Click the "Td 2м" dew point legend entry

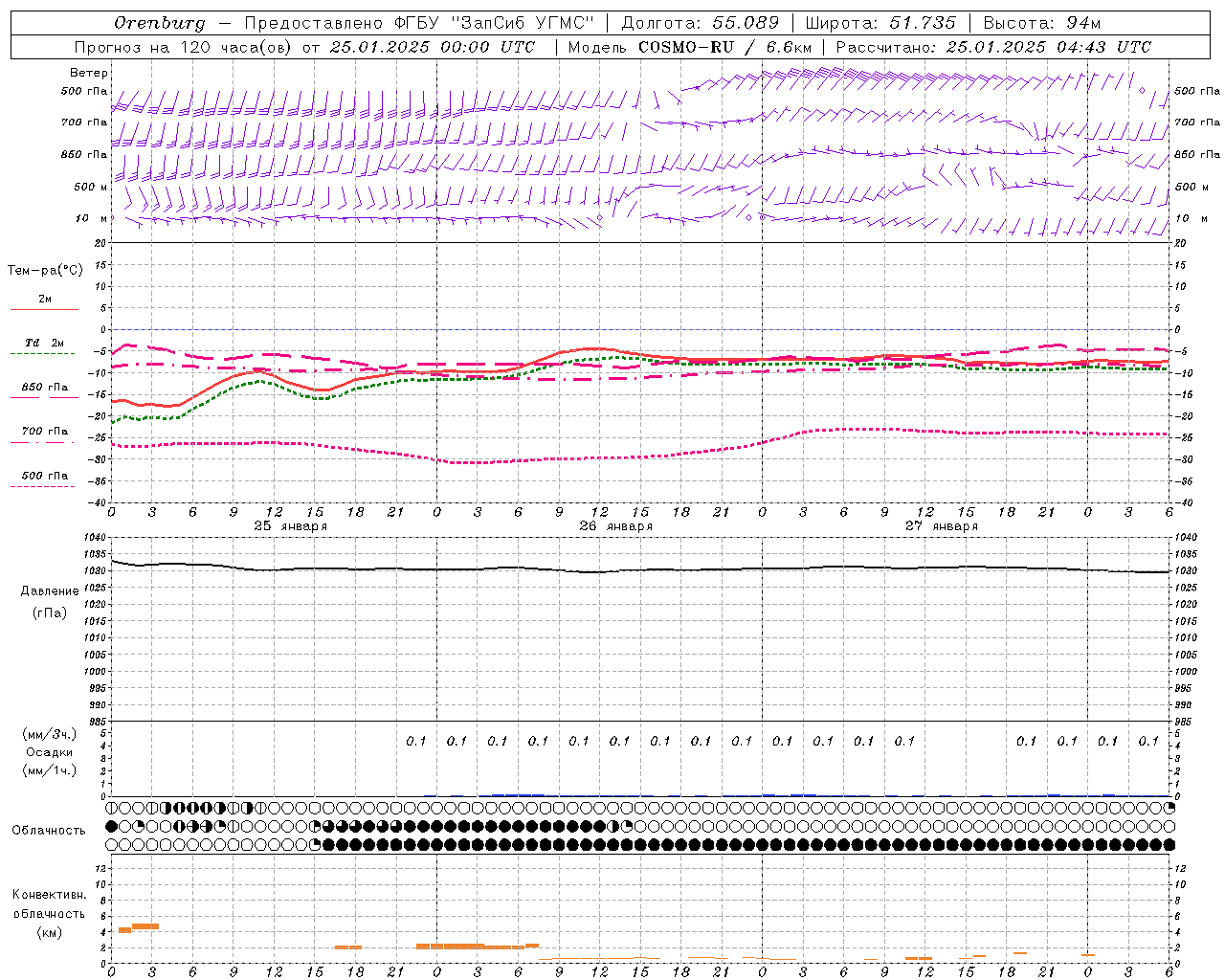point(45,343)
